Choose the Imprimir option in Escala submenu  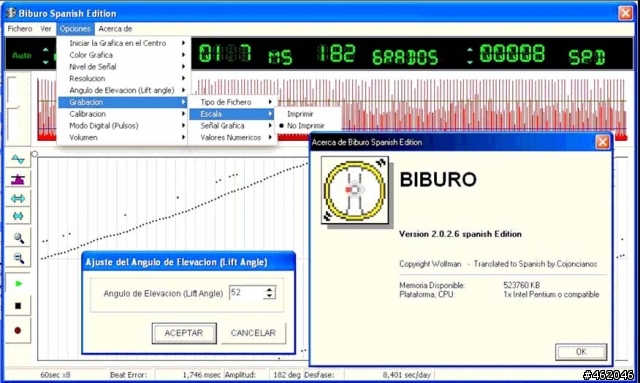tap(300, 114)
